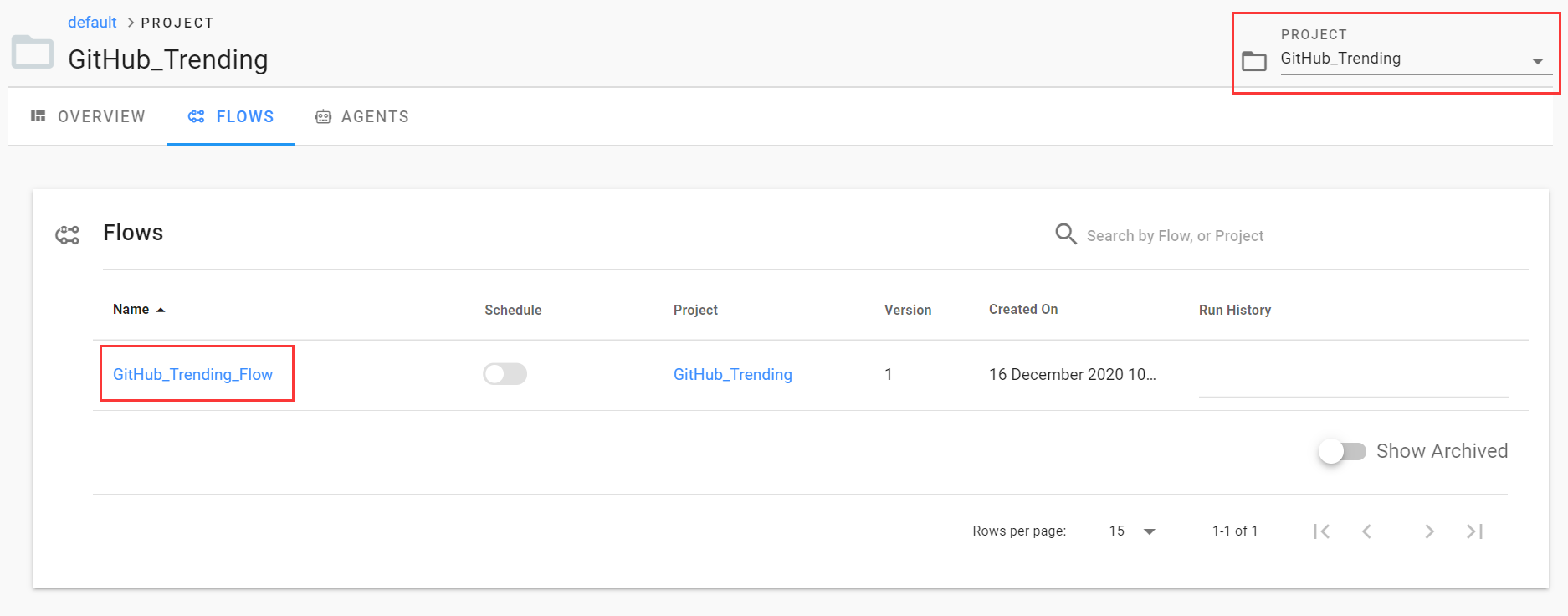Click the Run History column header

point(1235,310)
